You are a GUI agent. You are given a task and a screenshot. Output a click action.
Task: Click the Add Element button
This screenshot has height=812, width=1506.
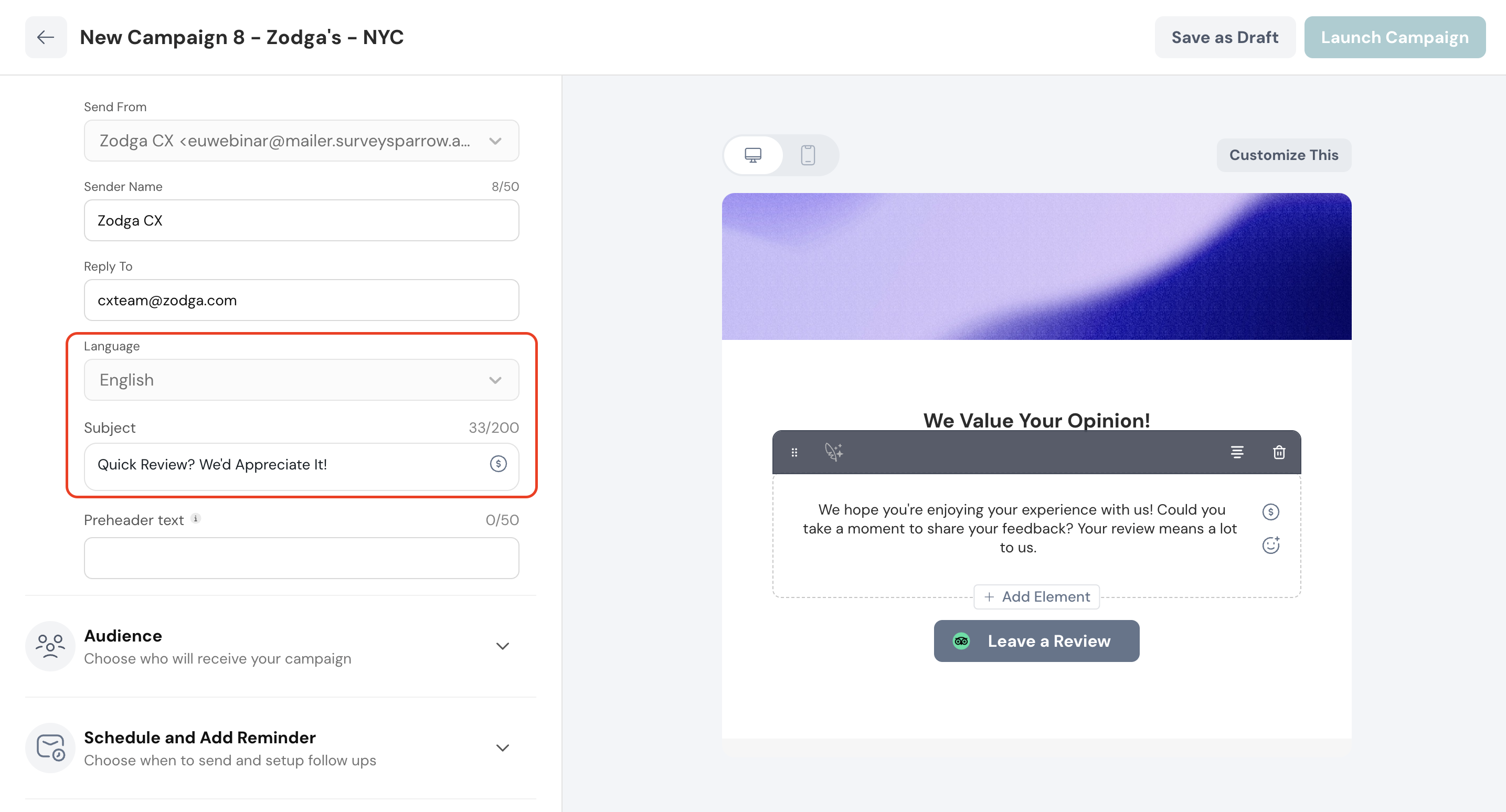click(1036, 596)
